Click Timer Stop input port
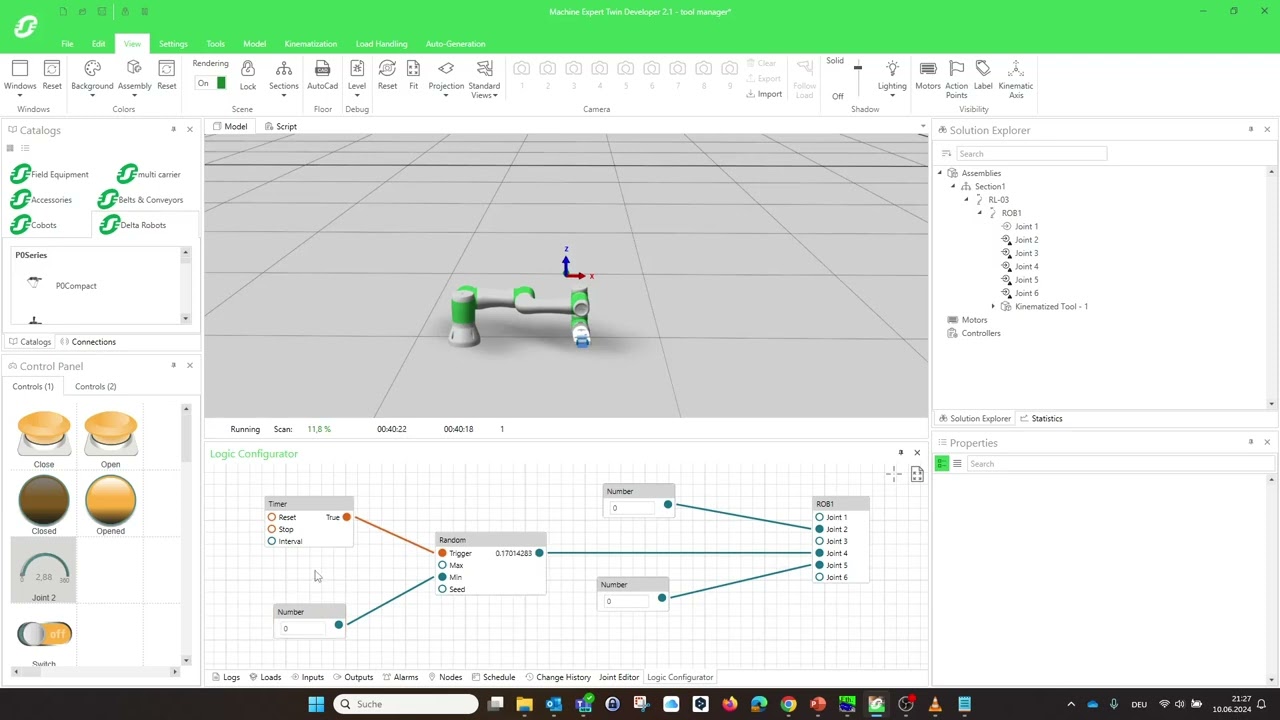Image resolution: width=1280 pixels, height=720 pixels. point(271,529)
